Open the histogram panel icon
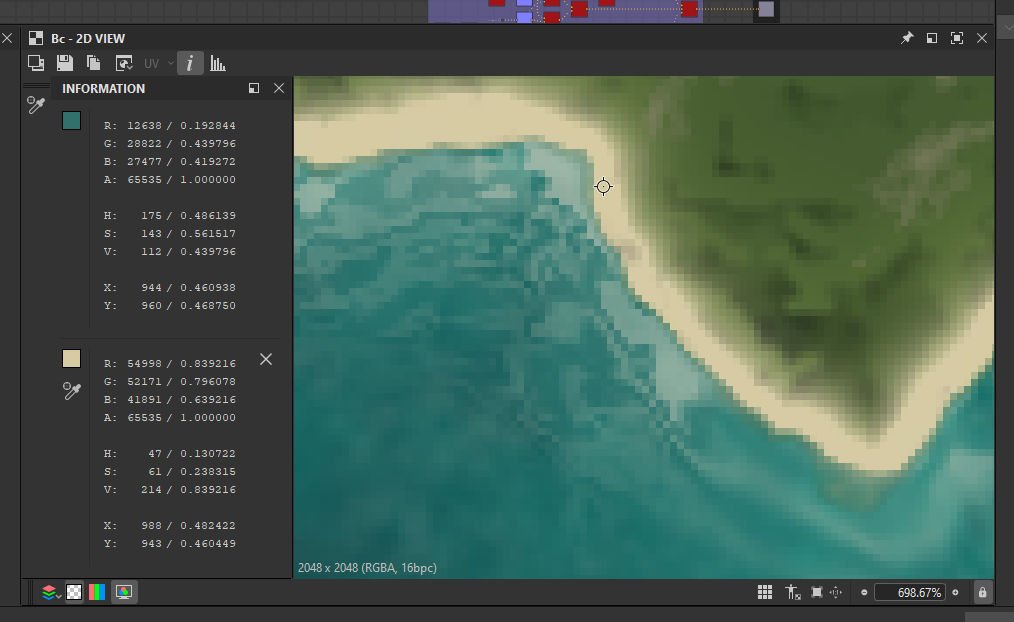Image resolution: width=1014 pixels, height=622 pixels. tap(218, 63)
